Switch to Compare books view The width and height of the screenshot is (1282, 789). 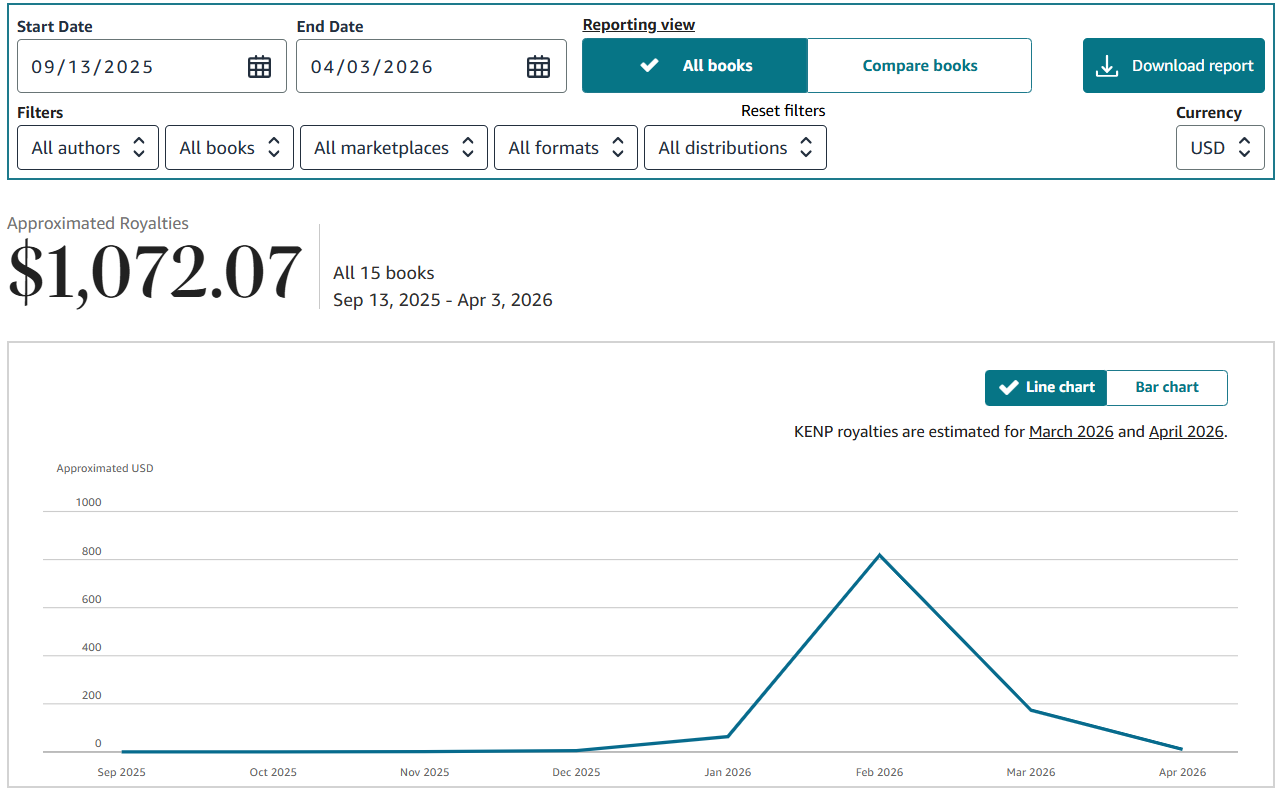point(919,66)
